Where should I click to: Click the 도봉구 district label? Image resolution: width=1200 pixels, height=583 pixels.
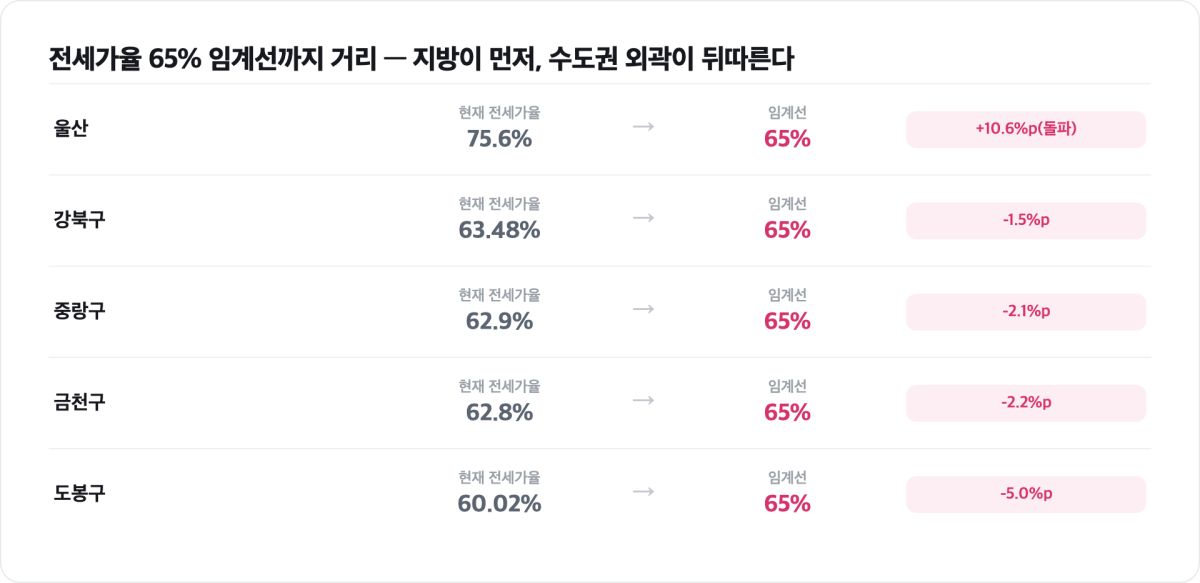[80, 493]
